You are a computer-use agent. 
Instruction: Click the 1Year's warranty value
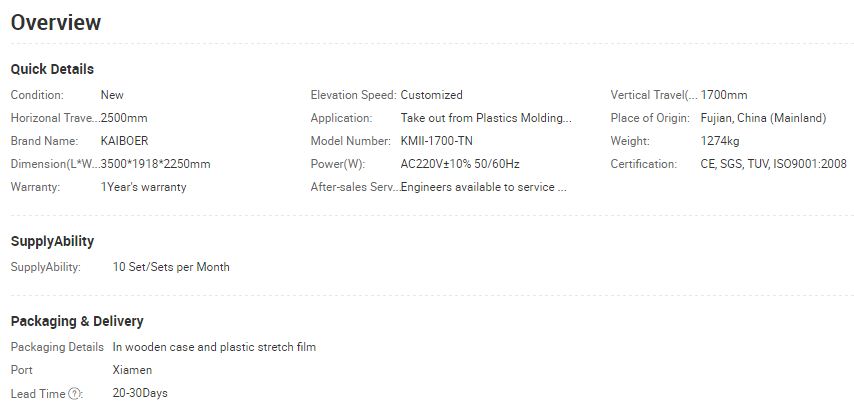143,187
